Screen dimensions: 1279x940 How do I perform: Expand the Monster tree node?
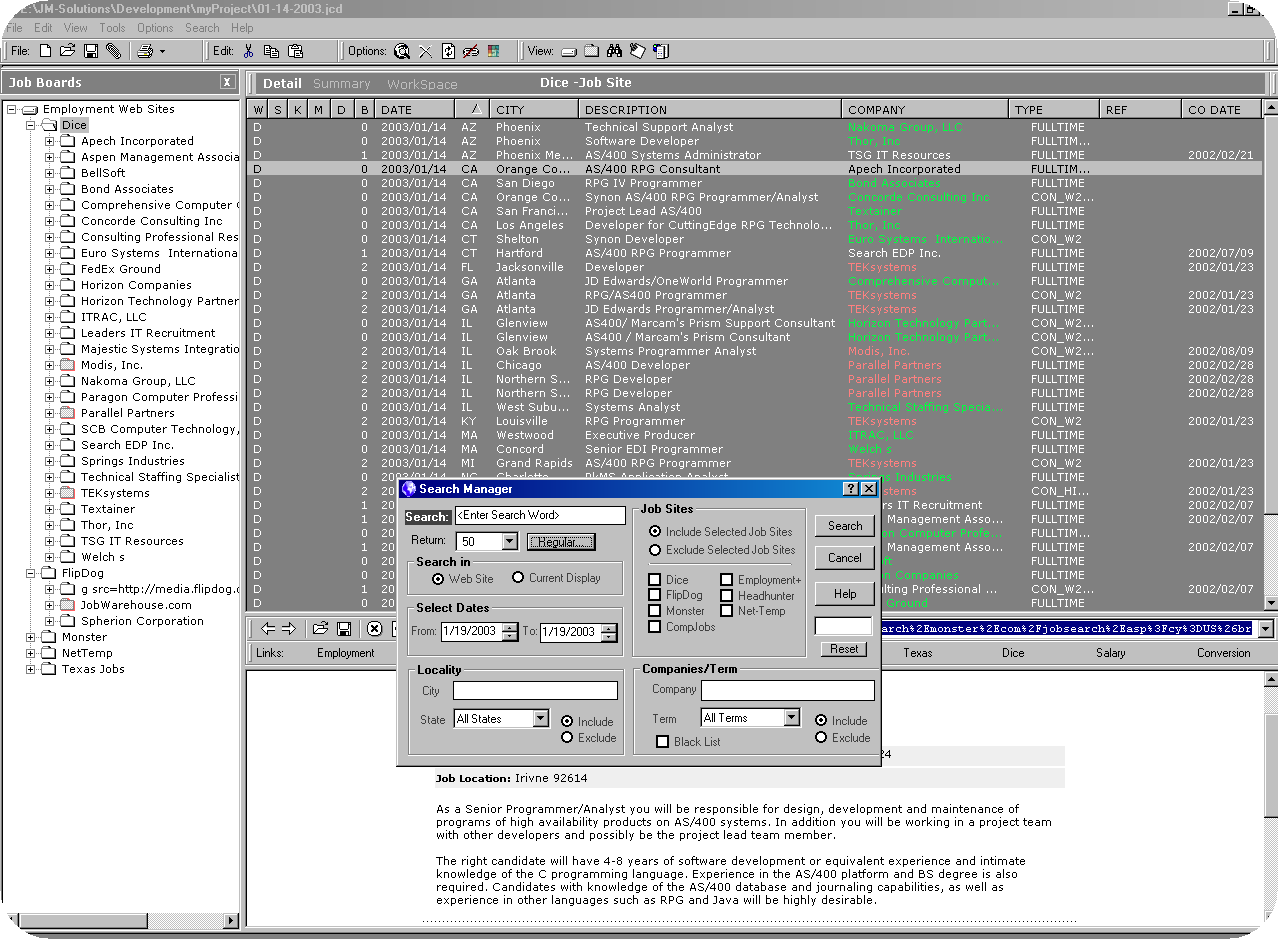[31, 637]
